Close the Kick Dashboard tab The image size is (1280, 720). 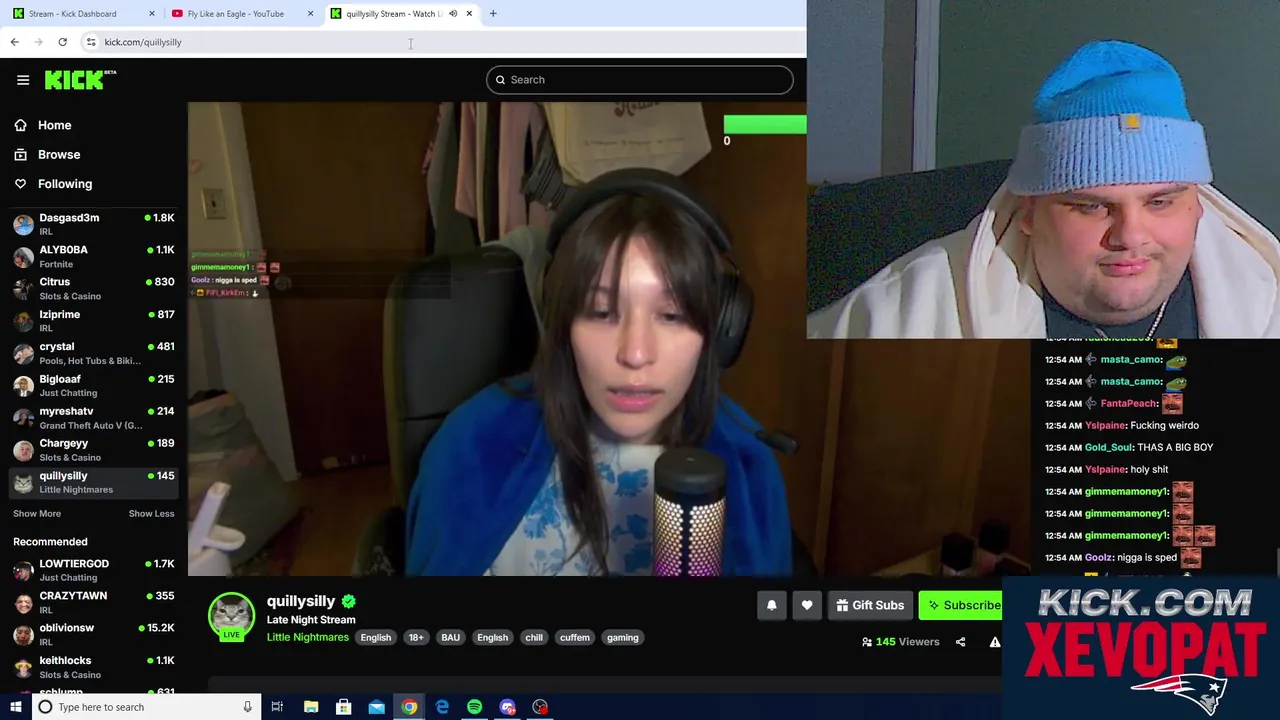[x=152, y=13]
